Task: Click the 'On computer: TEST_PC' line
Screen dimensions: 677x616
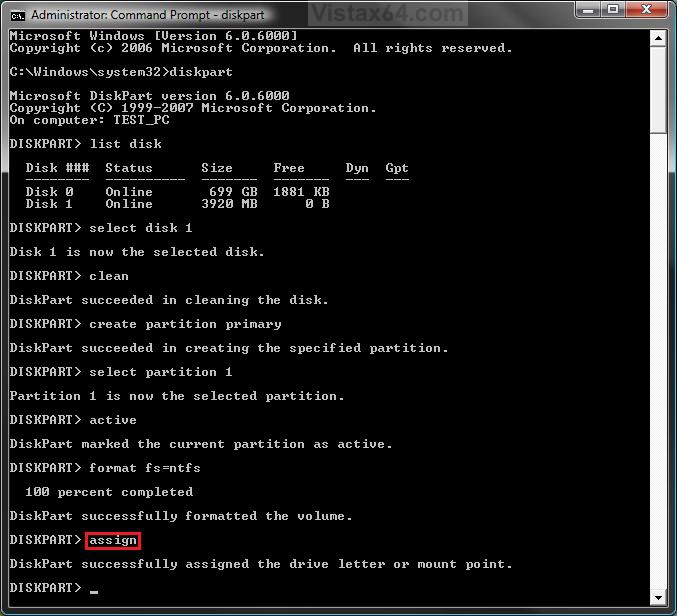Action: point(89,120)
